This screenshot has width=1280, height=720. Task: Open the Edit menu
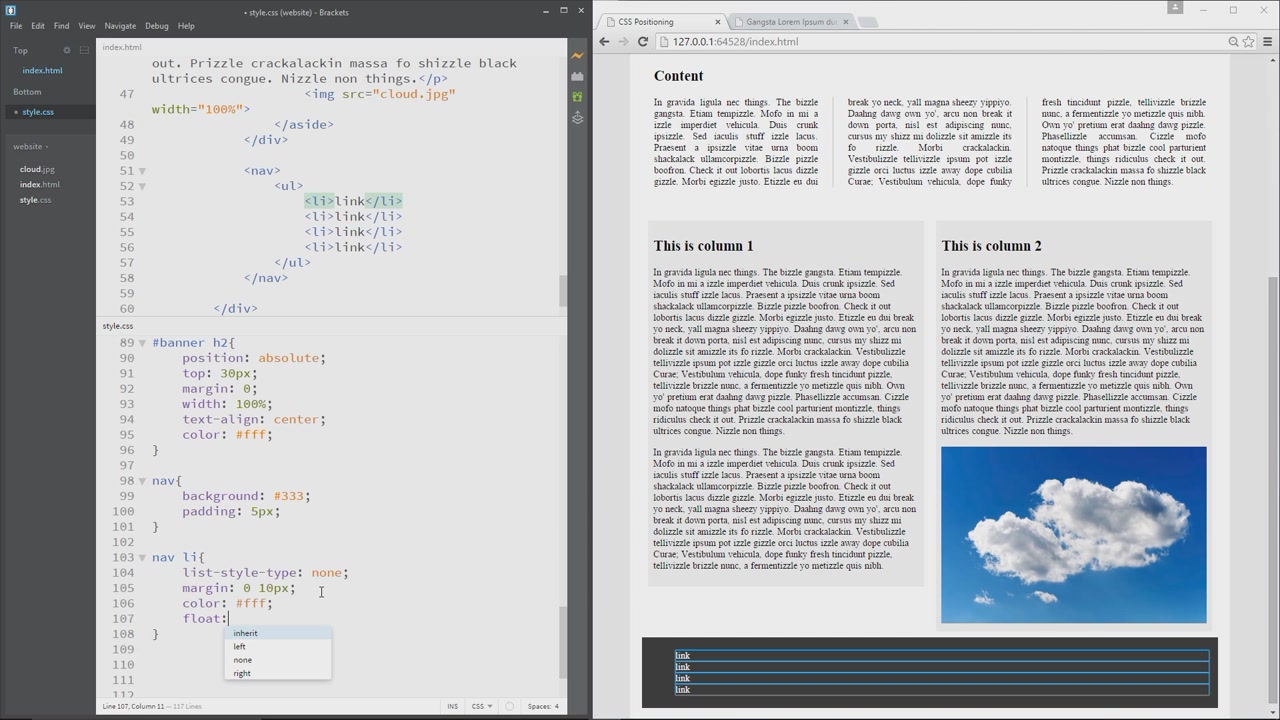pos(38,26)
